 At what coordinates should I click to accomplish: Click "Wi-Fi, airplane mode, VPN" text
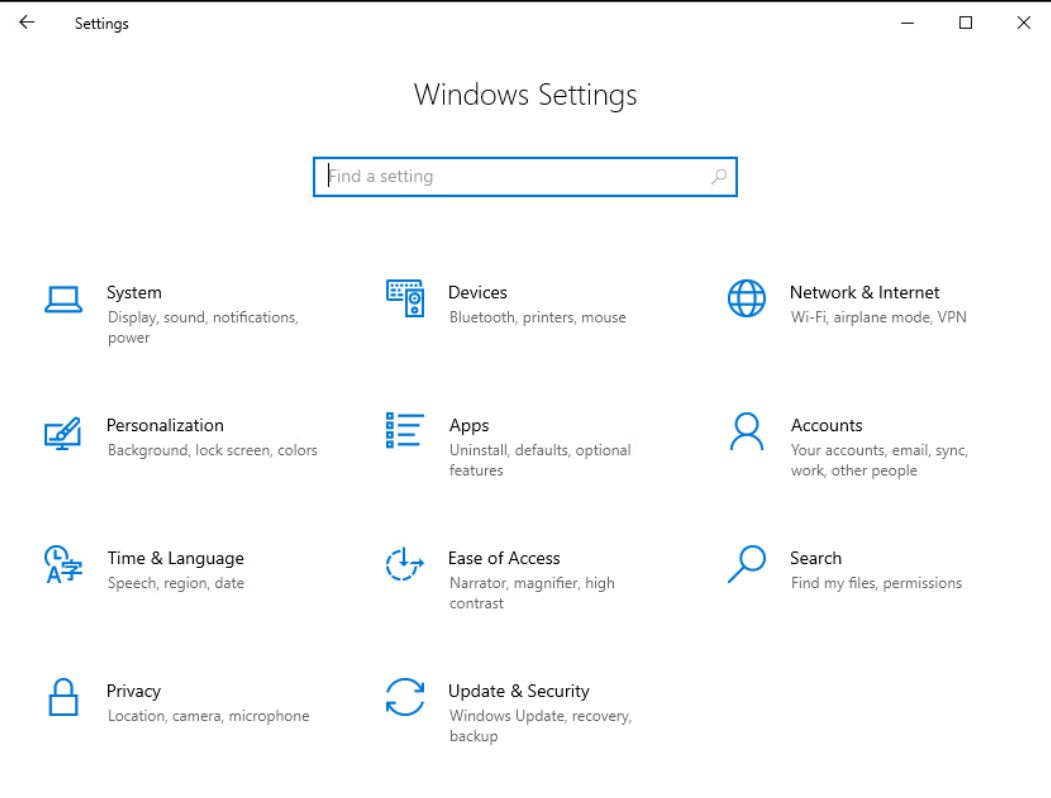[879, 318]
